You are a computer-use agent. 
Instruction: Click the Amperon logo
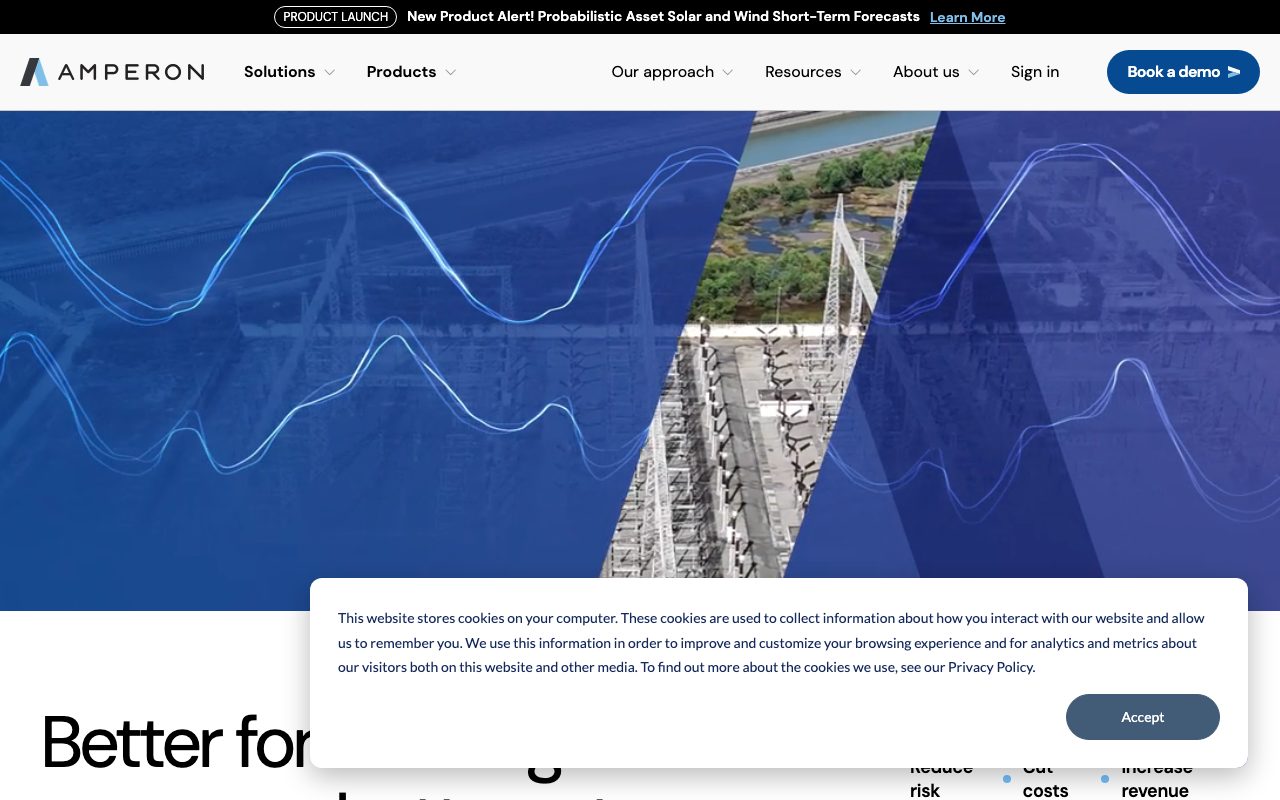pyautogui.click(x=112, y=72)
